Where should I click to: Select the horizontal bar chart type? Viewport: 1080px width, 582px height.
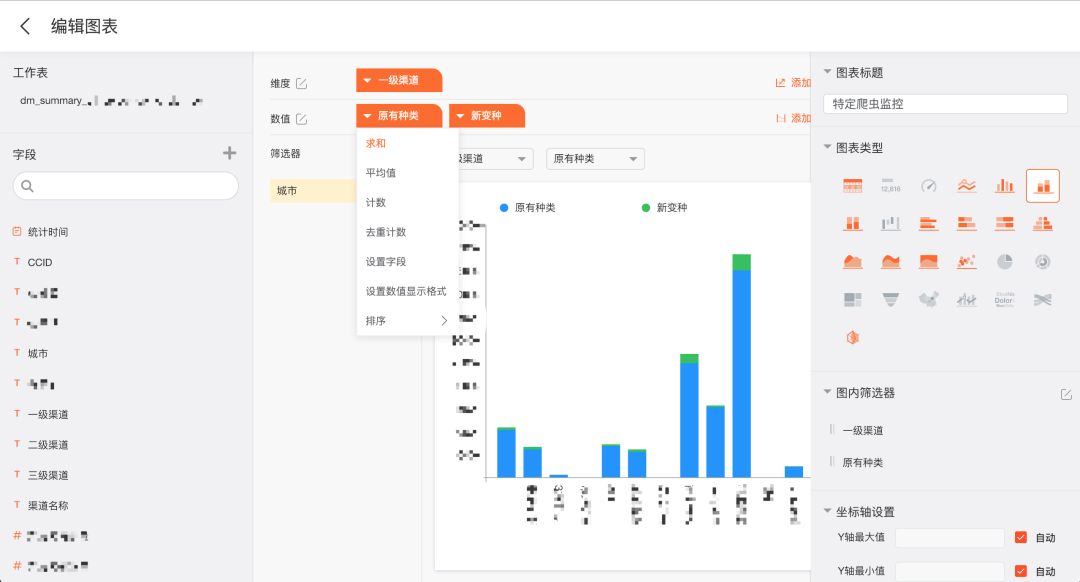click(928, 223)
